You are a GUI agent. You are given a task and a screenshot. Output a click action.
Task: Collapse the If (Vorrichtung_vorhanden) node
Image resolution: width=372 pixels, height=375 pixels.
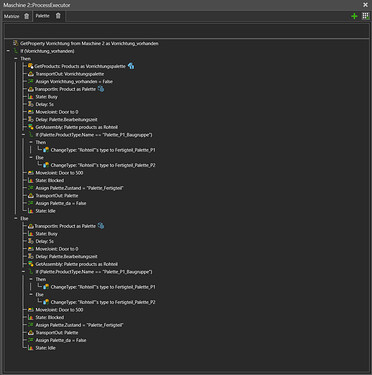8,51
